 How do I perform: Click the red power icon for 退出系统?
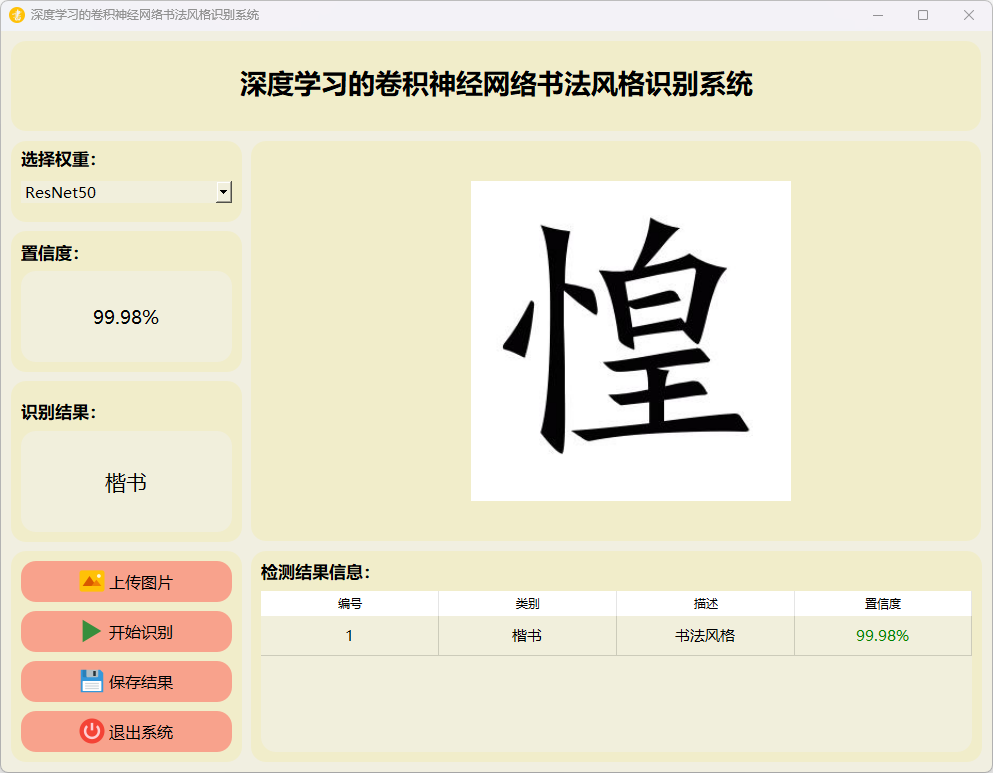[91, 731]
